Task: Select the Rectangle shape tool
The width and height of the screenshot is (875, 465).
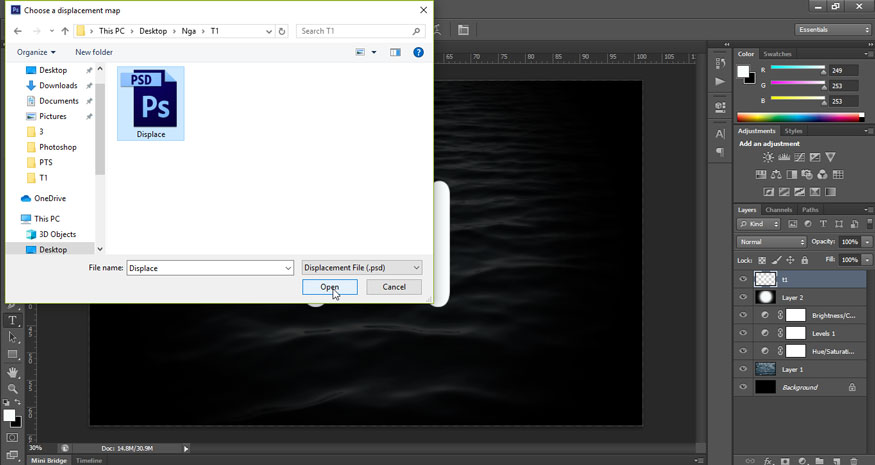Action: tap(12, 355)
